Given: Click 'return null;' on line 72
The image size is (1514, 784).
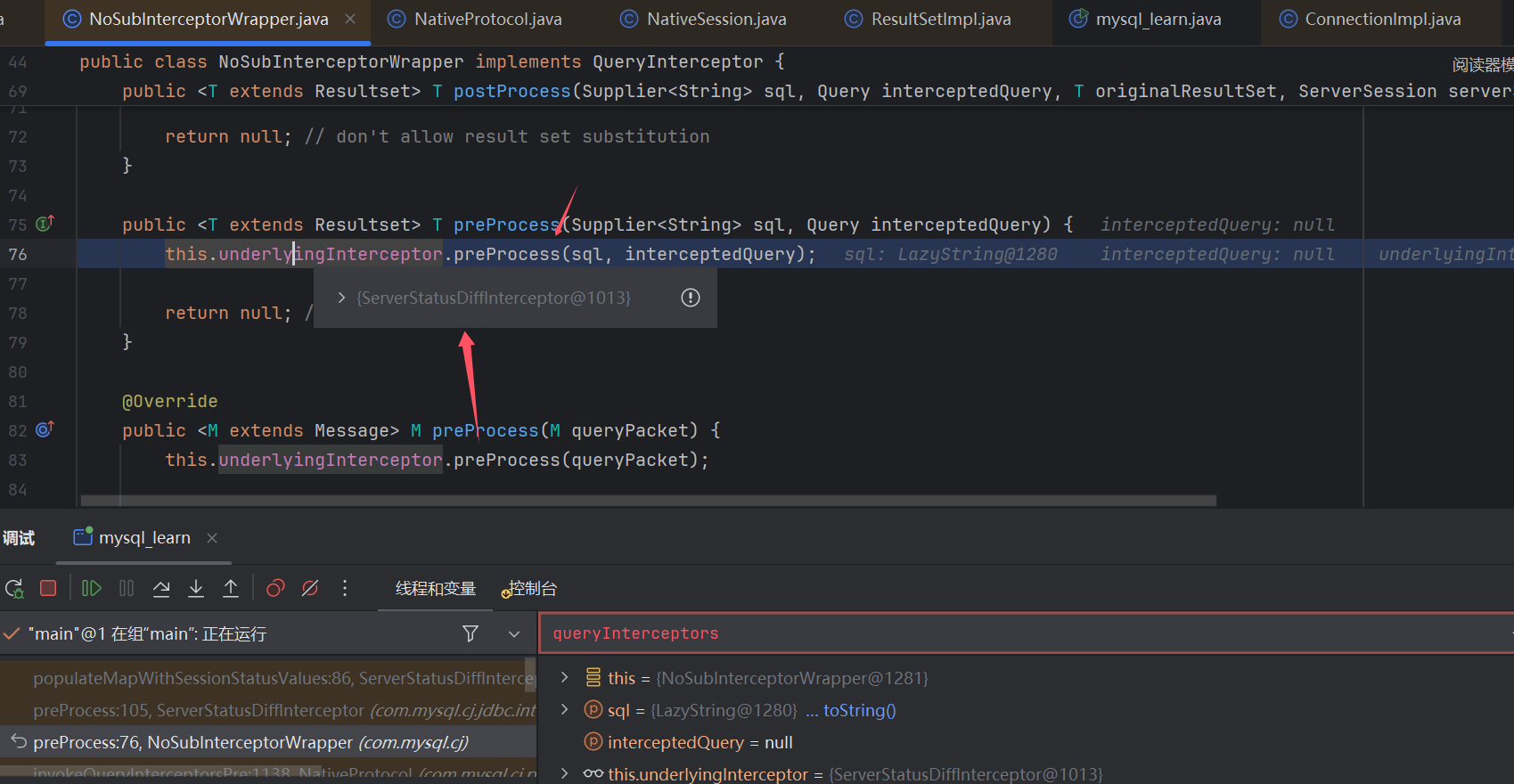Looking at the screenshot, I should pos(228,136).
